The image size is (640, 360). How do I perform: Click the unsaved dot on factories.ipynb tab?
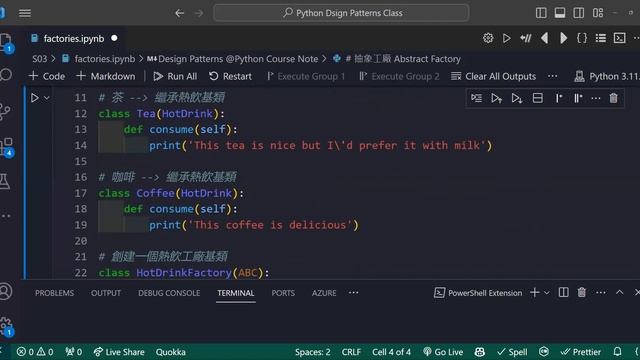pos(114,38)
